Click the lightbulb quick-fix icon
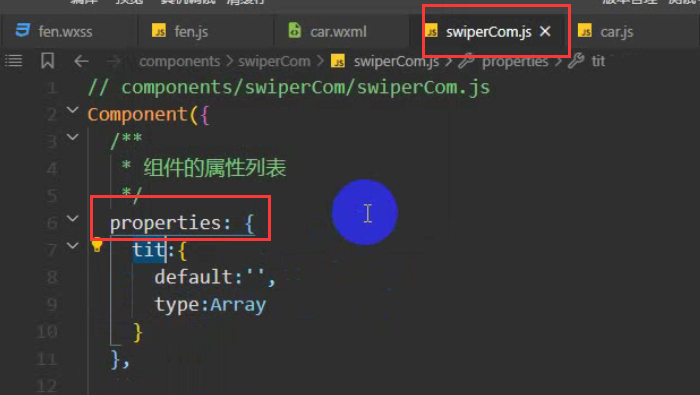The image size is (700, 395). coord(97,245)
